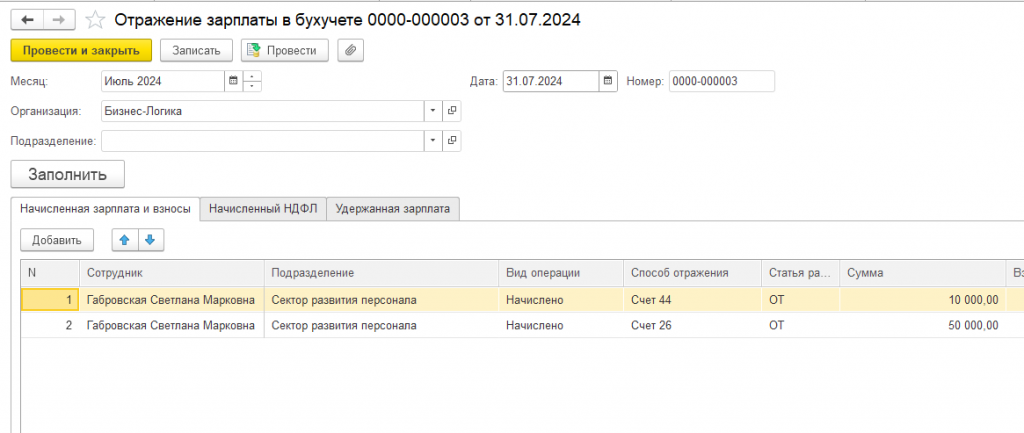Open calendar picker for the Дата field
Image resolution: width=1024 pixels, height=433 pixels.
[608, 81]
